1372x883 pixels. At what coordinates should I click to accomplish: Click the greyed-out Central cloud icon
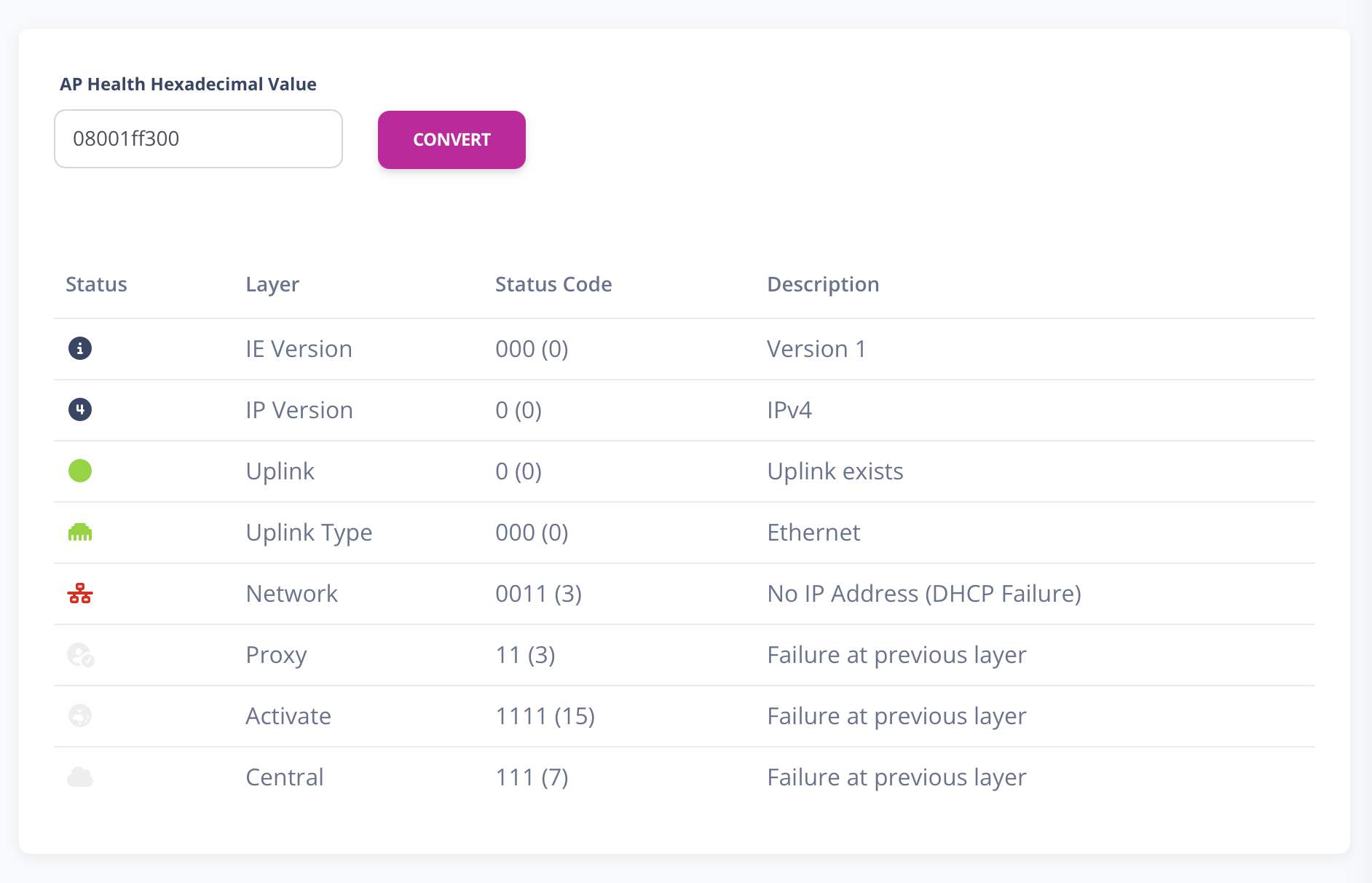coord(80,777)
